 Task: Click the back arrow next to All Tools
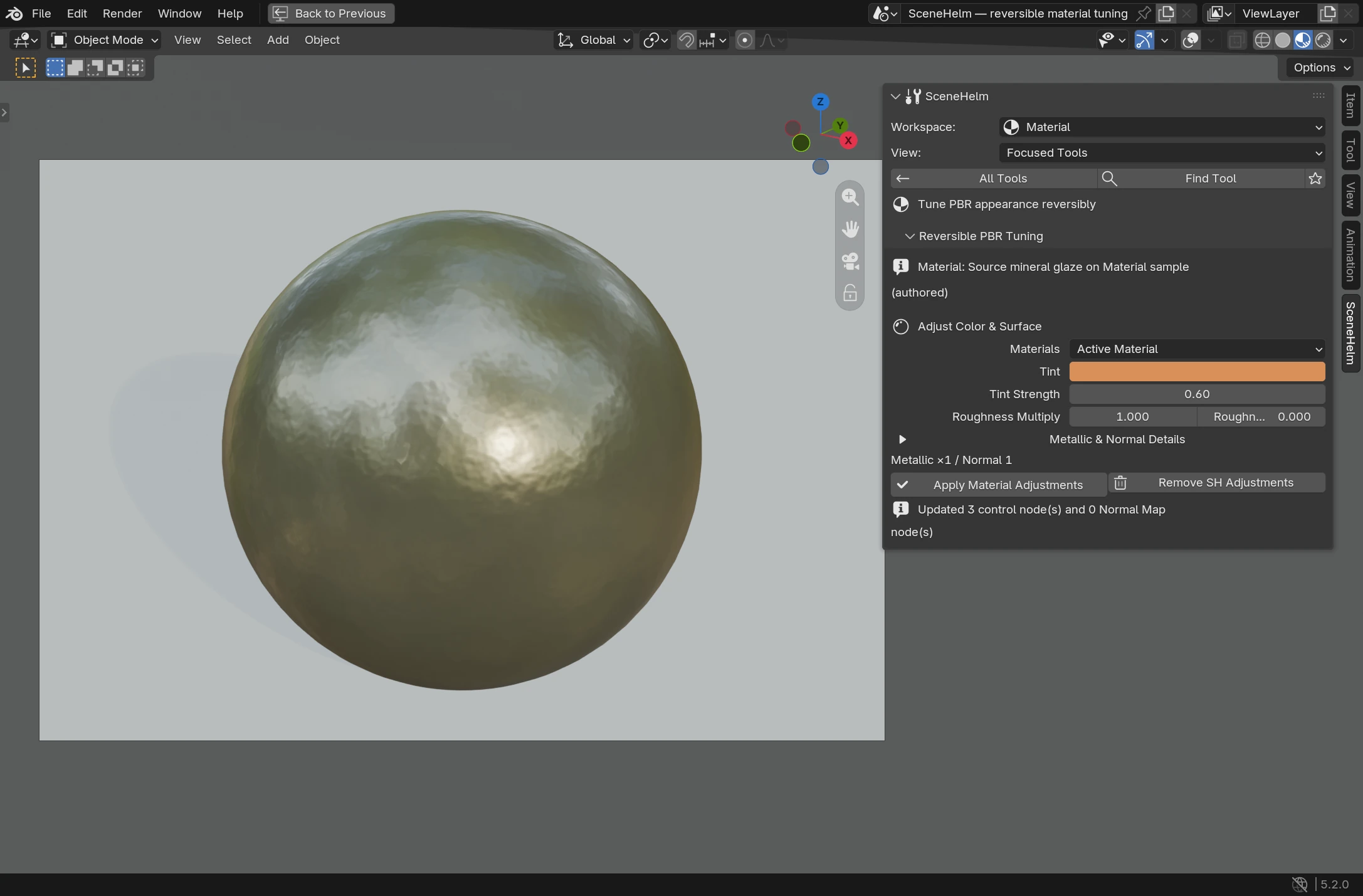(x=903, y=179)
